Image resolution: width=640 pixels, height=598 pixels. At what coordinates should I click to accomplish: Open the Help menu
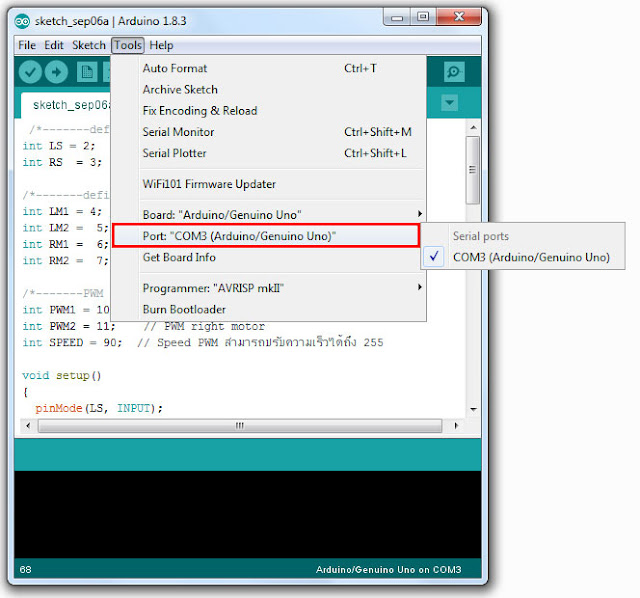(x=161, y=45)
